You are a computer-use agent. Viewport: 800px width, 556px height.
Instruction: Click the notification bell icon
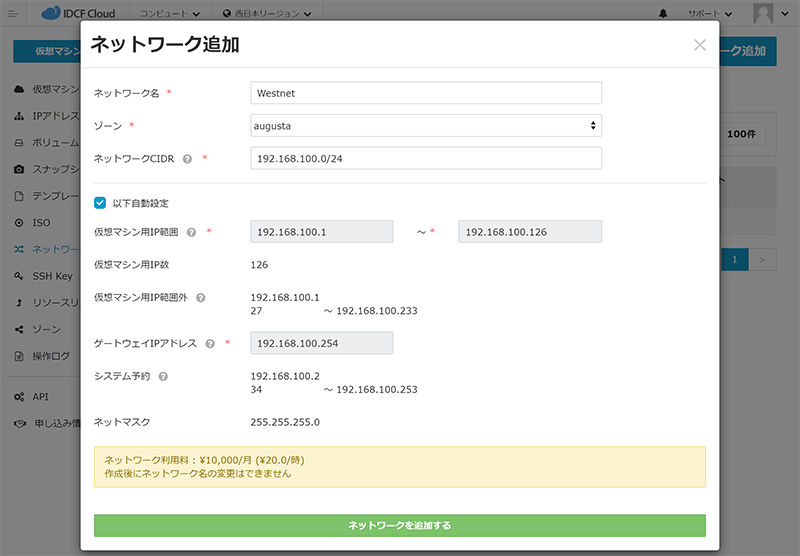pos(664,14)
